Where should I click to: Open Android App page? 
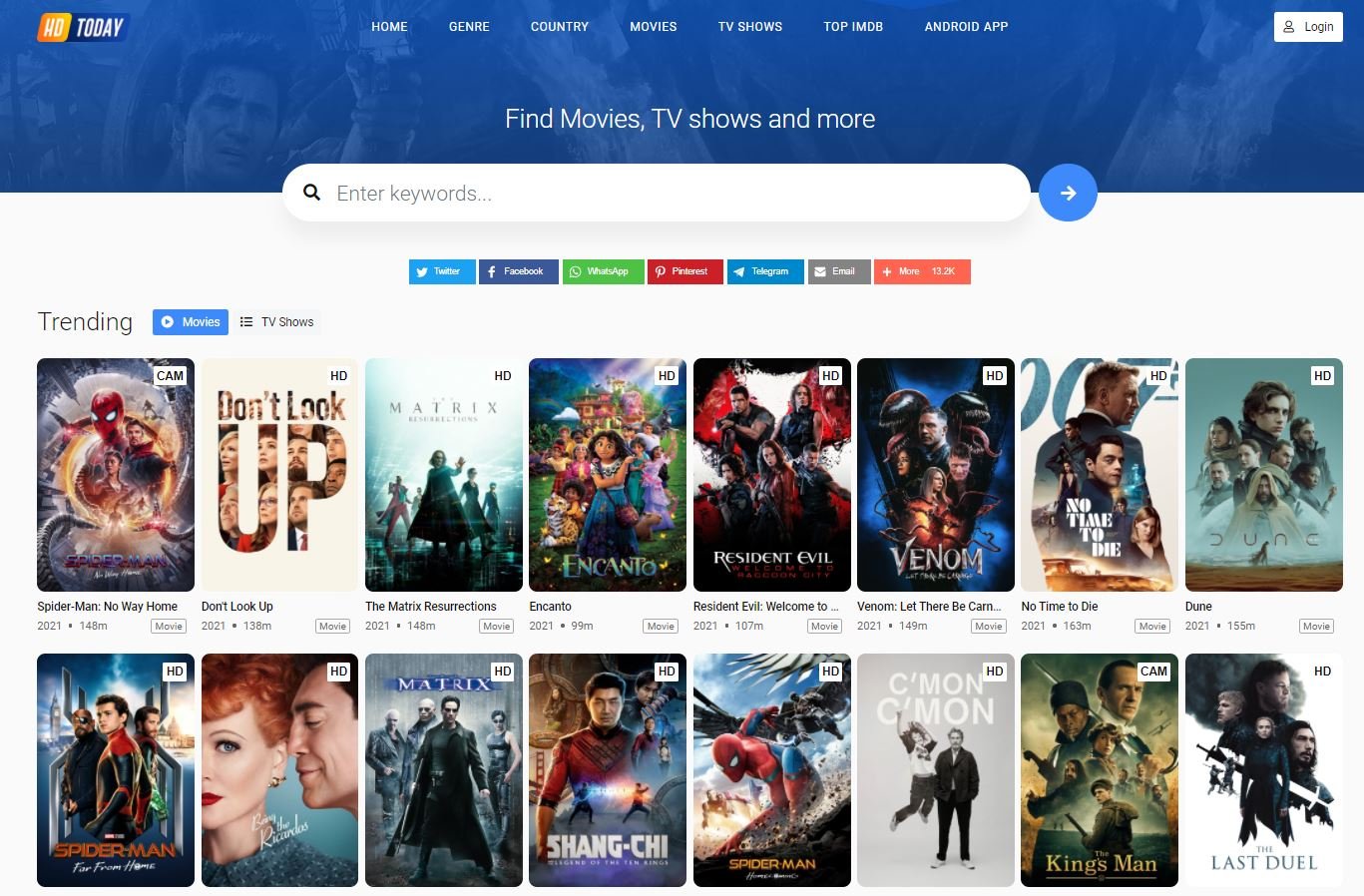966,27
